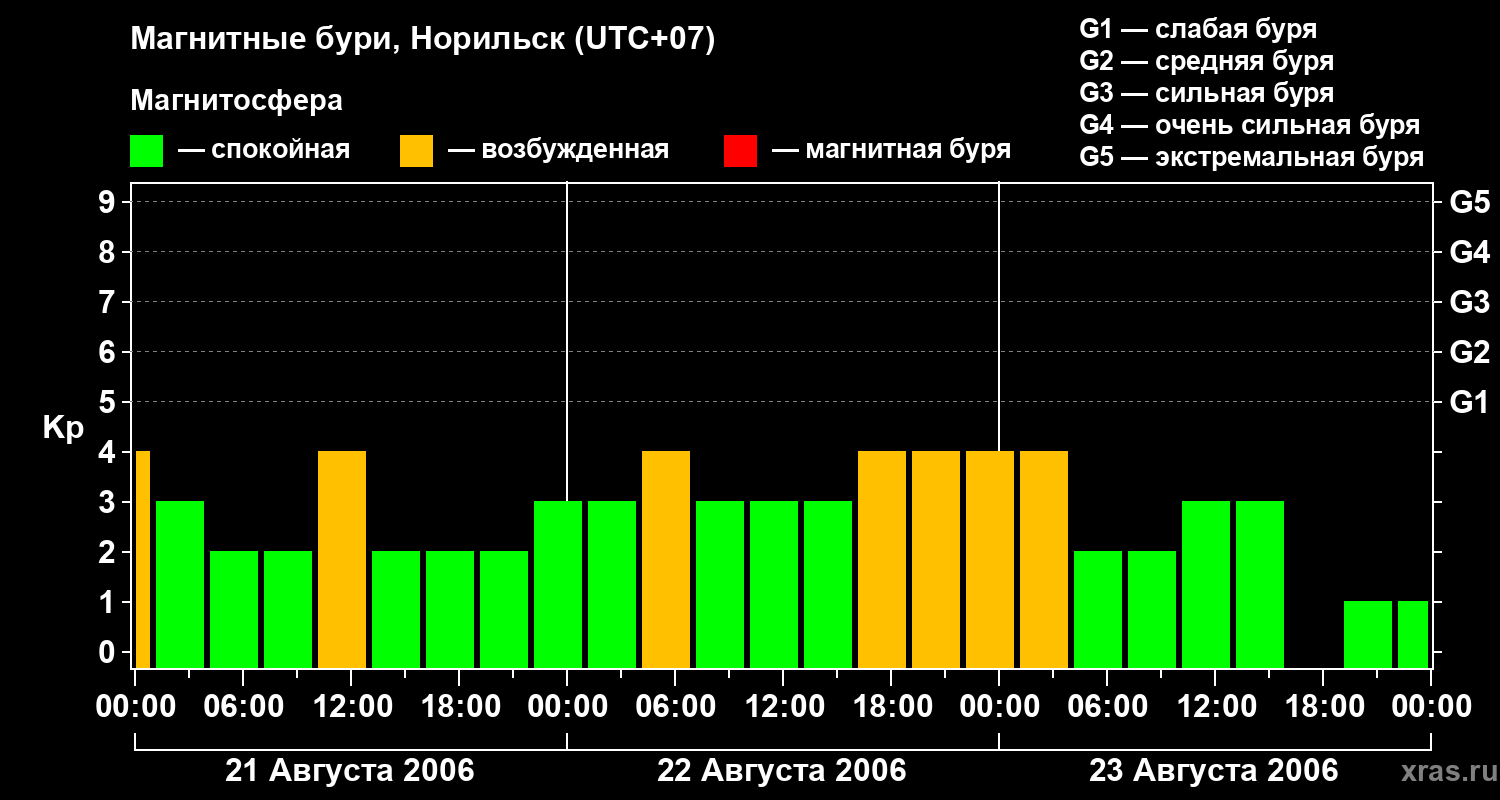Image resolution: width=1500 pixels, height=800 pixels.
Task: Click the legend line 'G4 — очень сильная буря'
Action: [1249, 125]
